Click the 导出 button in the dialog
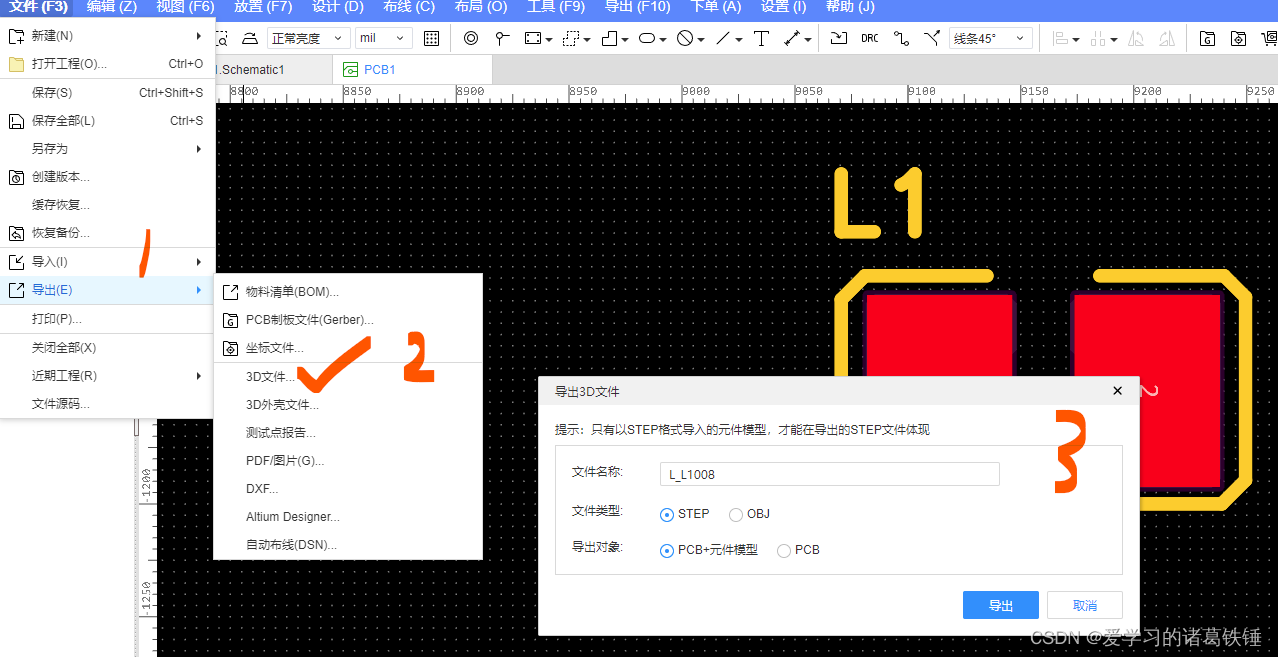1278x657 pixels. point(1000,604)
